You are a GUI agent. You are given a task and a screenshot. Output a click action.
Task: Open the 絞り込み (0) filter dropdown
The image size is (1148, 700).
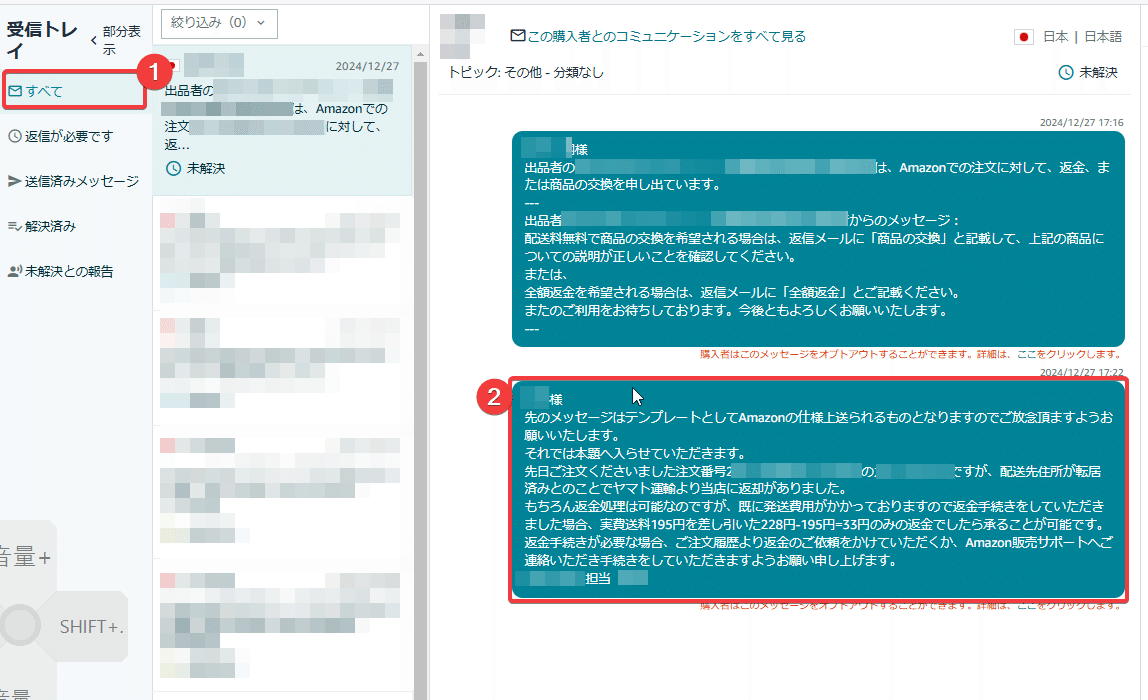[219, 23]
